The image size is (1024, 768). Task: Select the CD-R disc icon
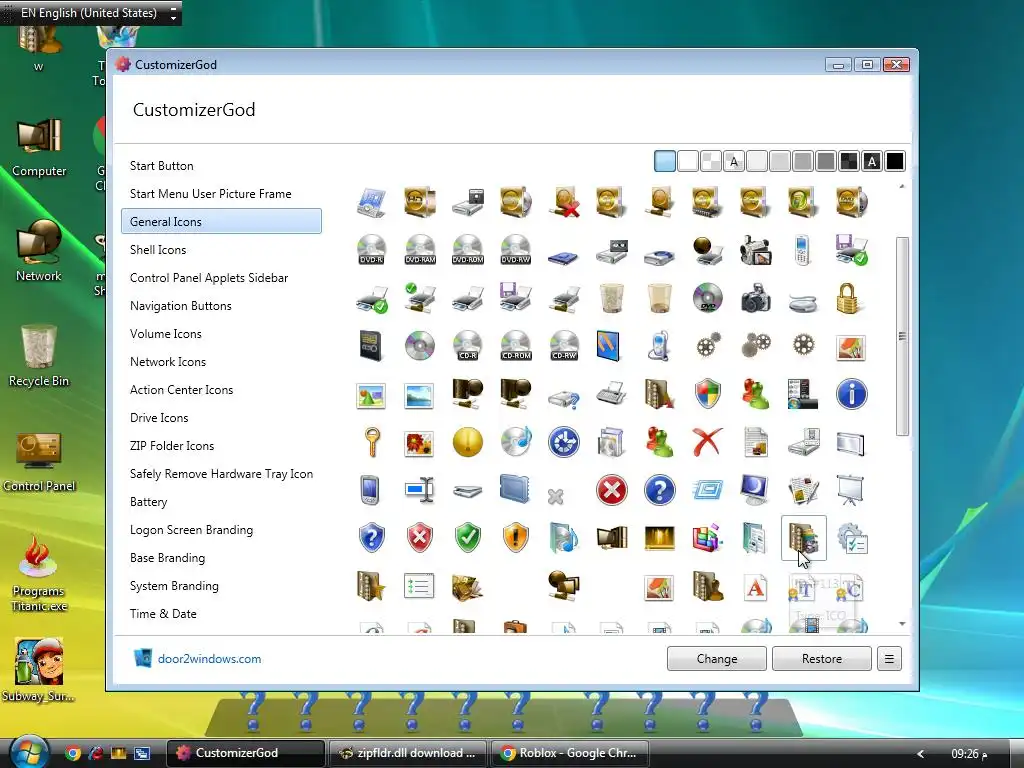coord(468,346)
